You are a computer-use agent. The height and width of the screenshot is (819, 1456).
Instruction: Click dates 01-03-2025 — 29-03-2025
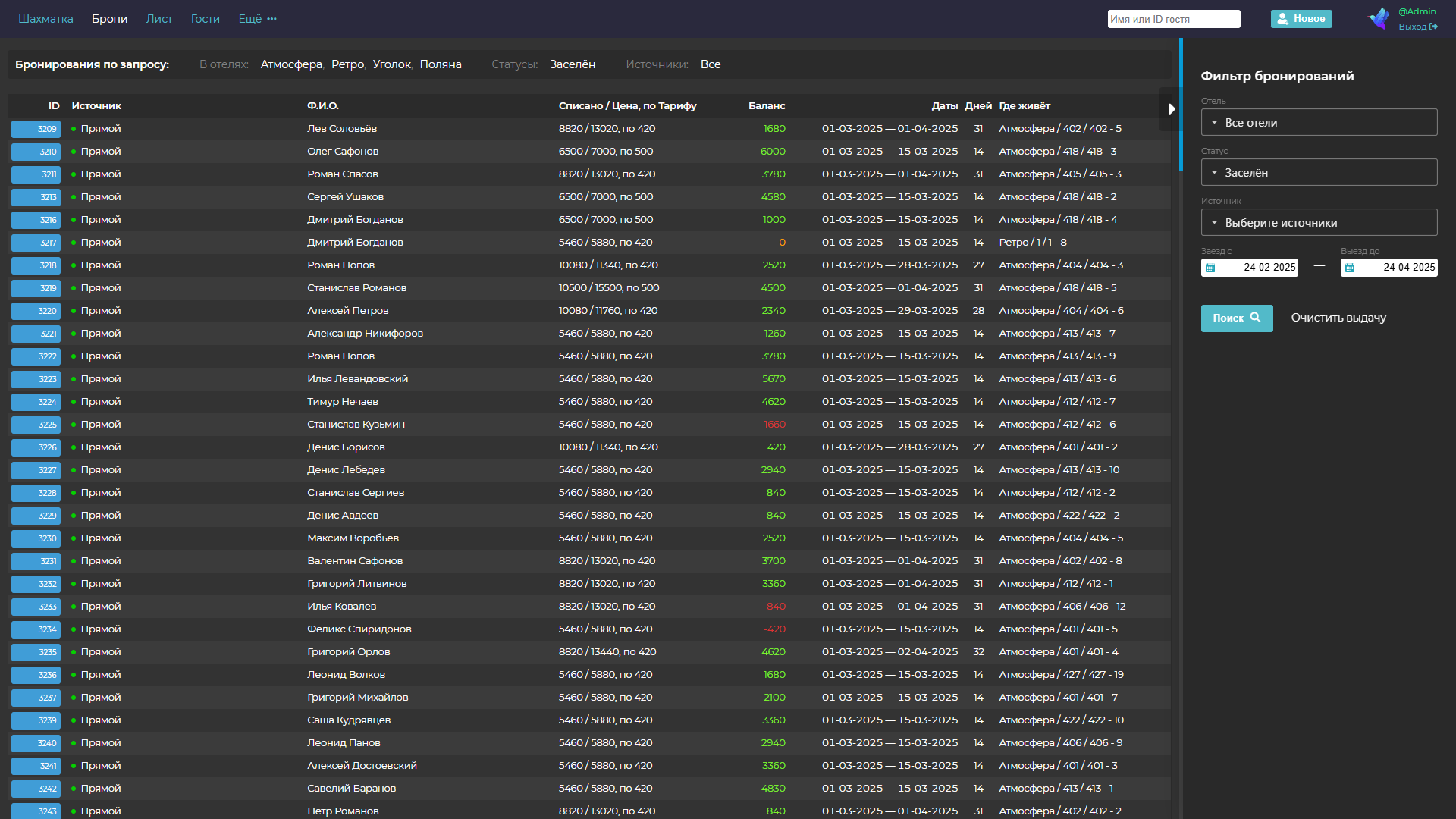890,311
